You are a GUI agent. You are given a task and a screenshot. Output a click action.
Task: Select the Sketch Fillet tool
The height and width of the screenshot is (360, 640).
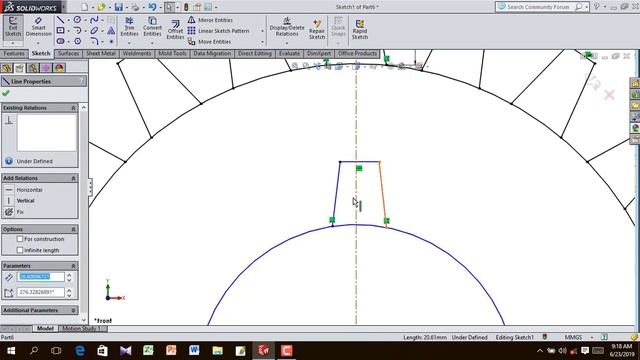click(x=94, y=41)
